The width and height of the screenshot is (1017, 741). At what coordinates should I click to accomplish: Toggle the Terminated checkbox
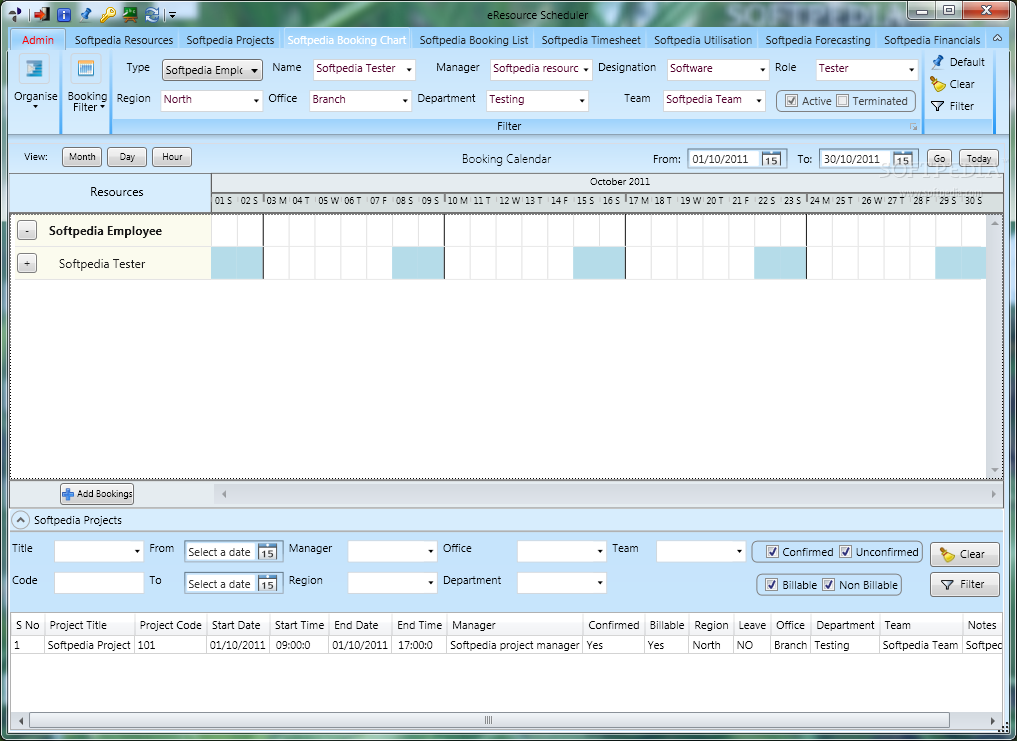[x=843, y=101]
